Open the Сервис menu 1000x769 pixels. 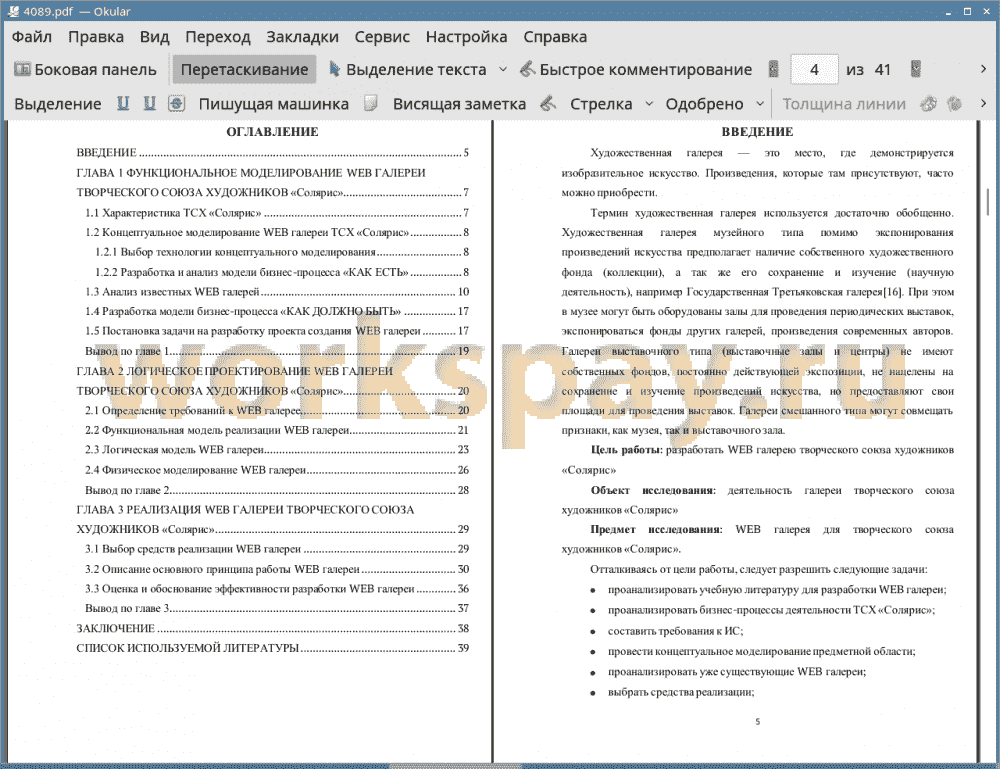click(382, 37)
